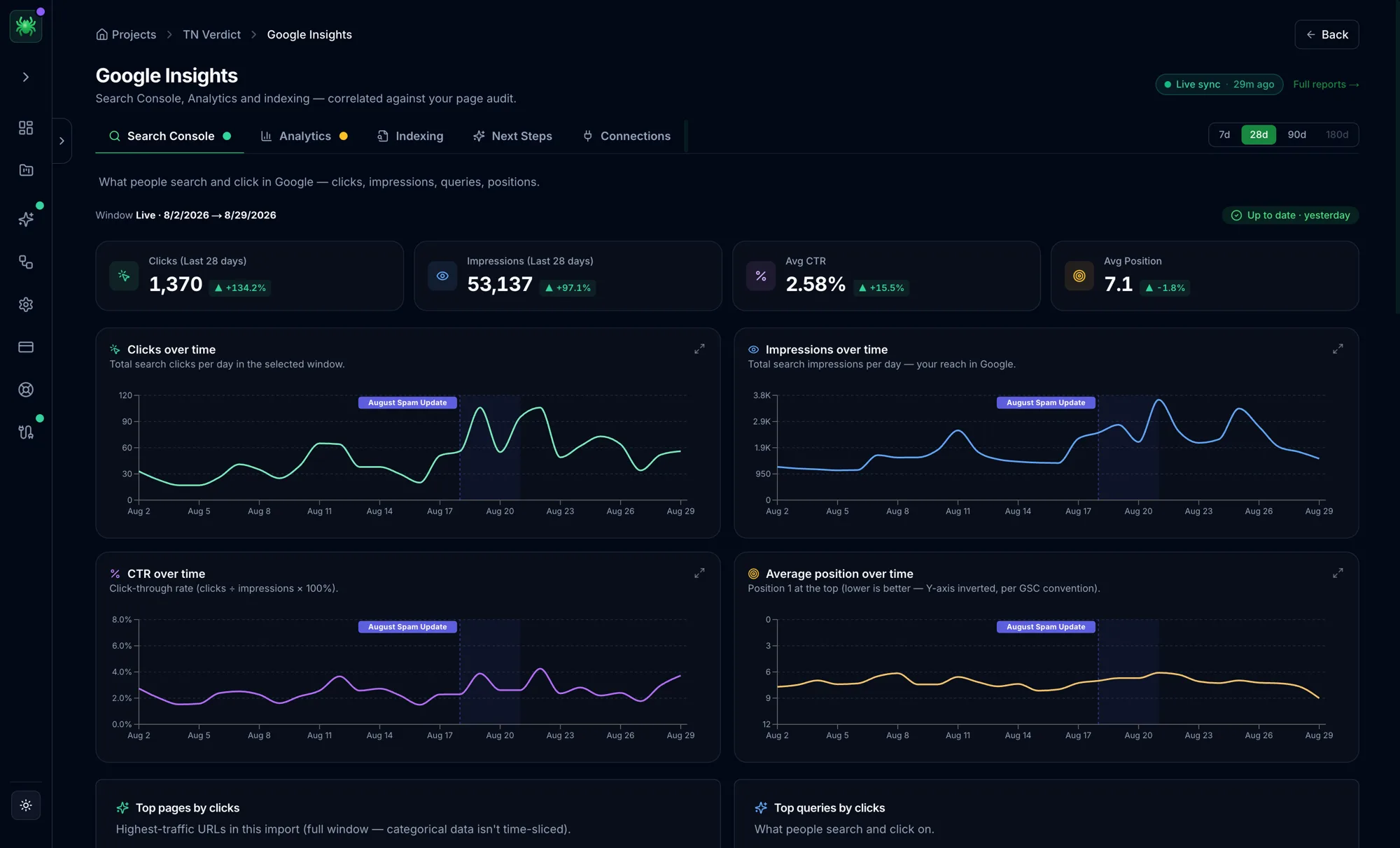Switch to the Indexing tab
This screenshot has height=848, width=1400.
(x=410, y=136)
